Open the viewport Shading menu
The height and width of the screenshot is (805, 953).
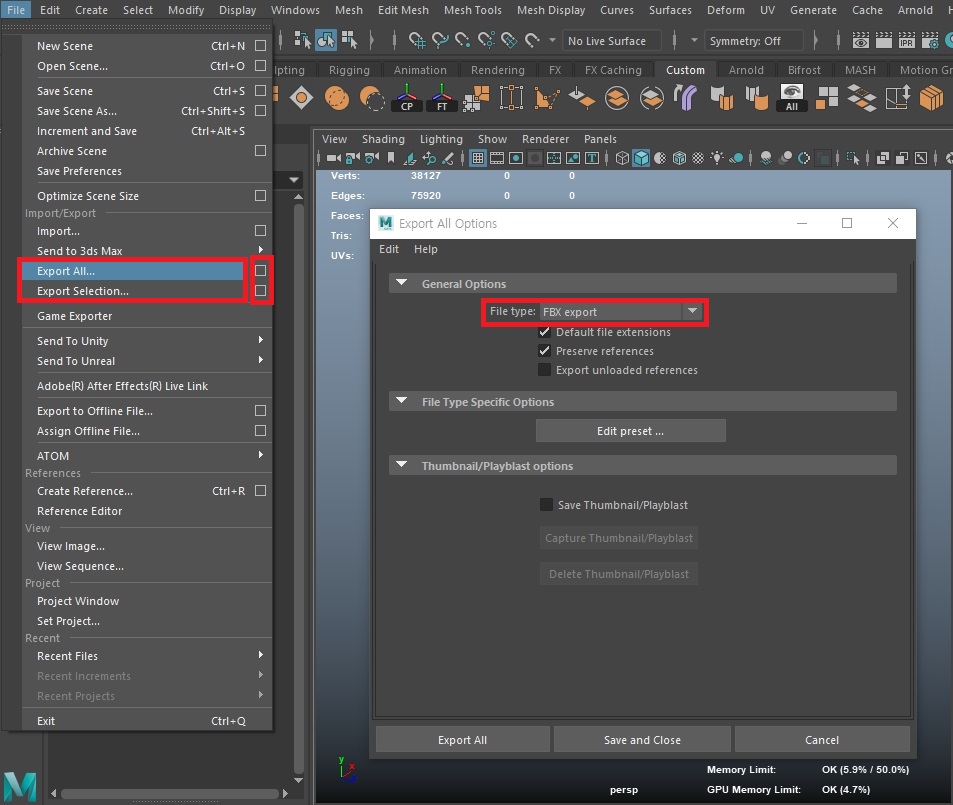tap(383, 139)
